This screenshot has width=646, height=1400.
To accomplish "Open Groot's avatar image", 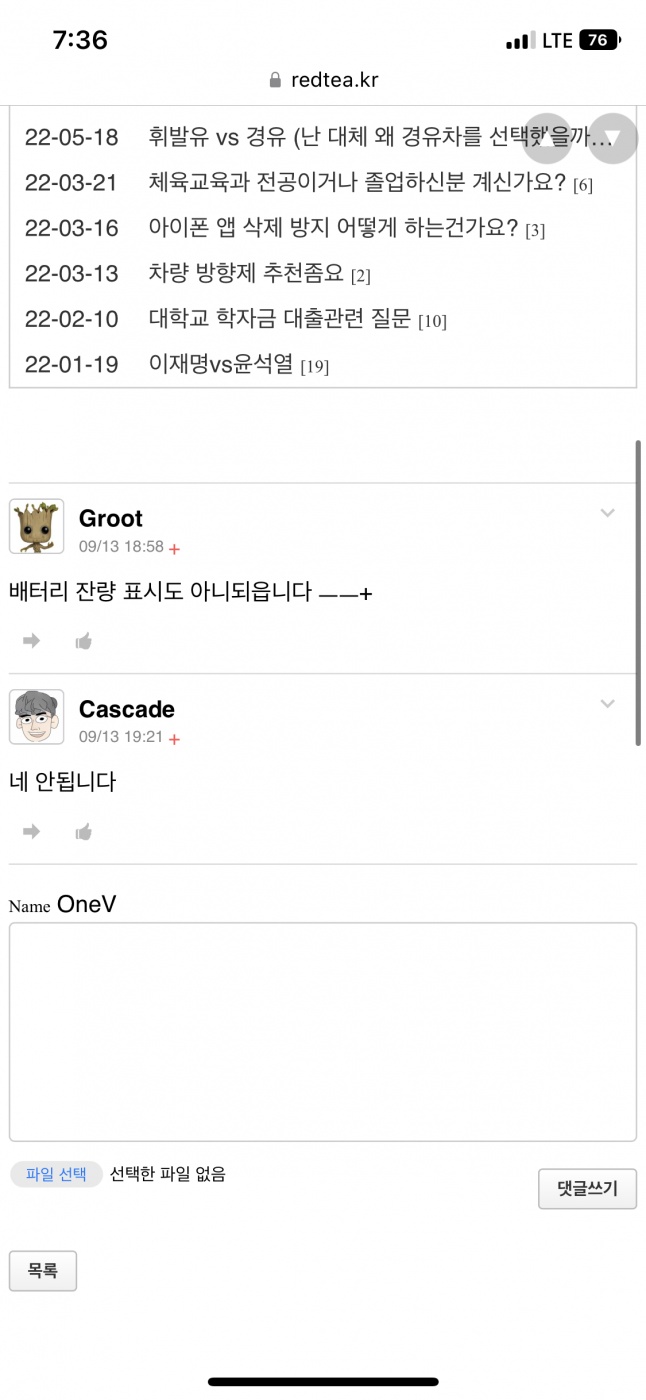I will (x=37, y=526).
